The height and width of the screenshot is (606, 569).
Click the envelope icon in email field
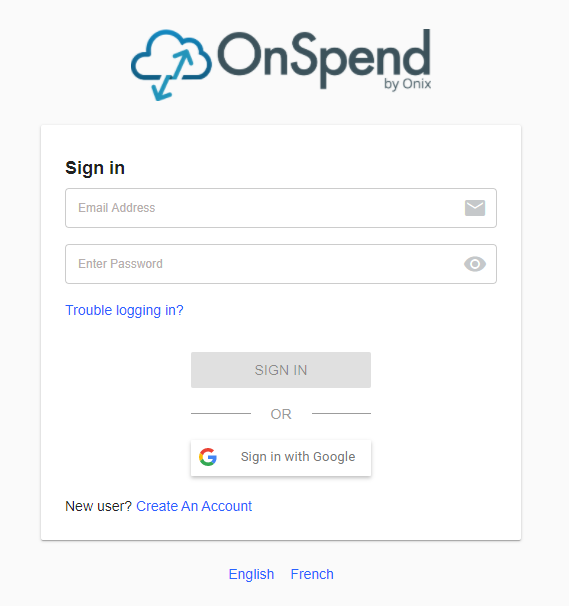click(475, 208)
